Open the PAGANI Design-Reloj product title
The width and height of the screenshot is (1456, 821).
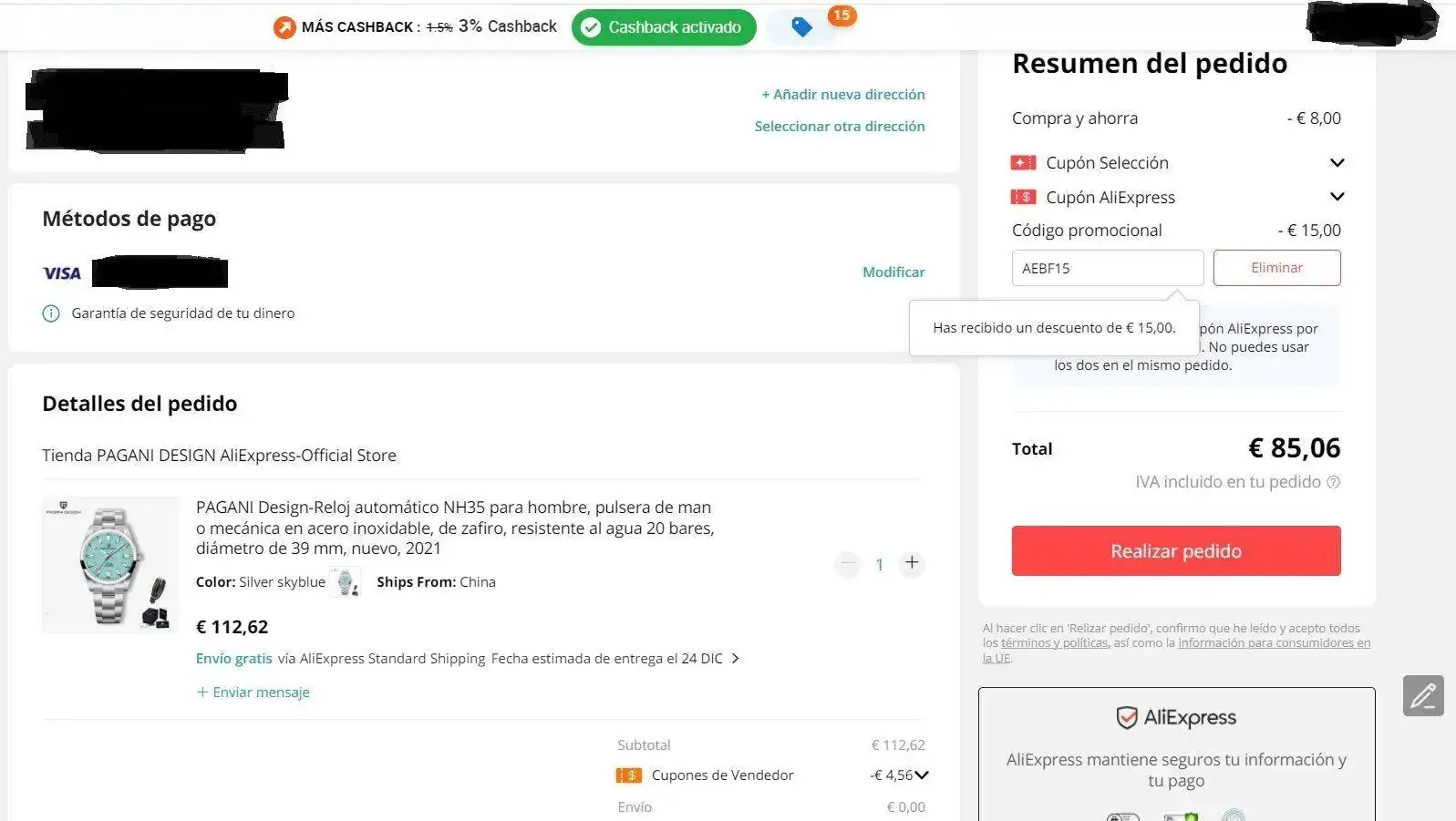[x=455, y=528]
